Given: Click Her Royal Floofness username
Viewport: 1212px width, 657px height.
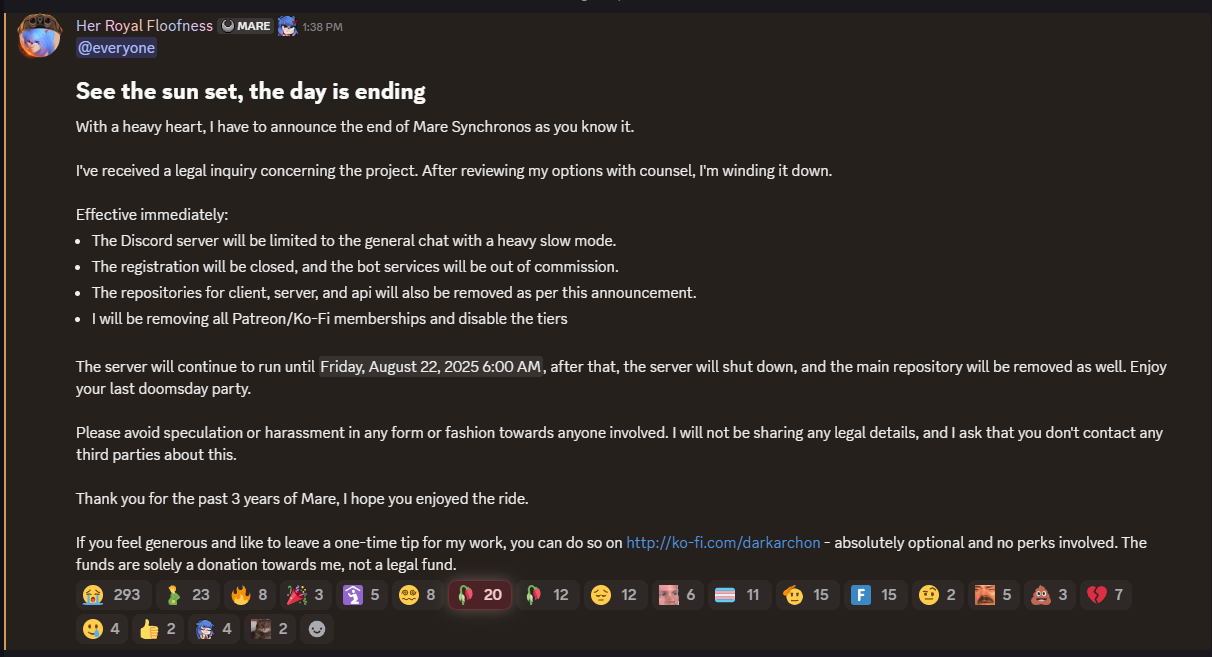Looking at the screenshot, I should 144,25.
